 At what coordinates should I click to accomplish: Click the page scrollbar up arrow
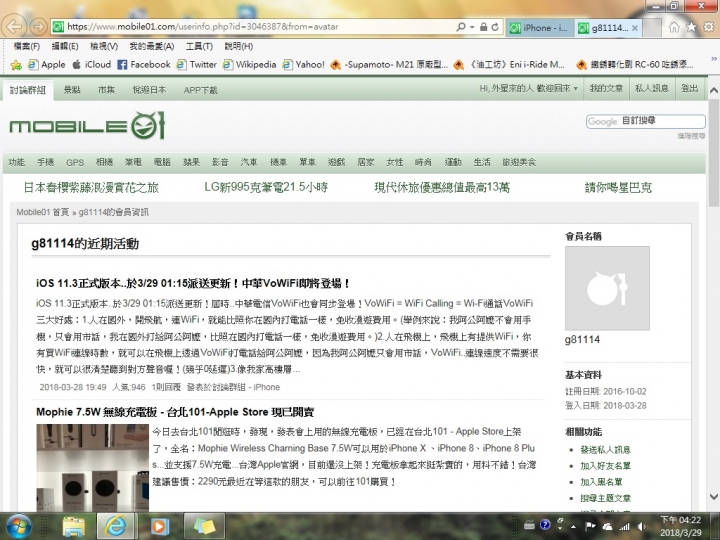click(x=714, y=90)
